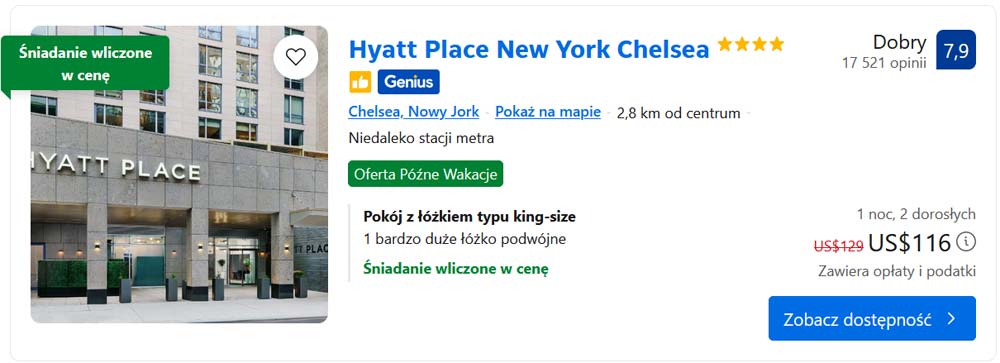Click the Oferta Późne Wakacje tag
1000x363 pixels.
point(425,174)
